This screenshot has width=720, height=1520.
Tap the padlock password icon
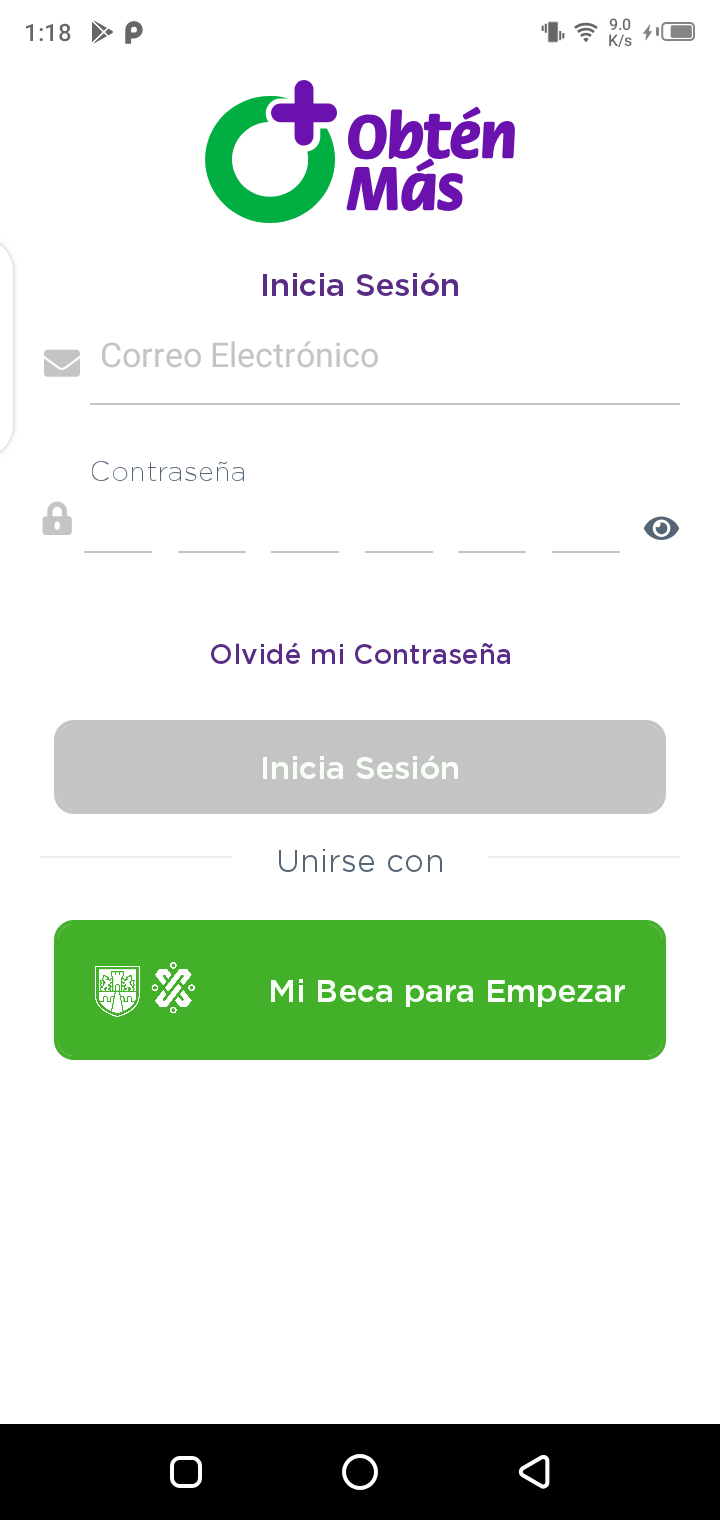click(57, 519)
